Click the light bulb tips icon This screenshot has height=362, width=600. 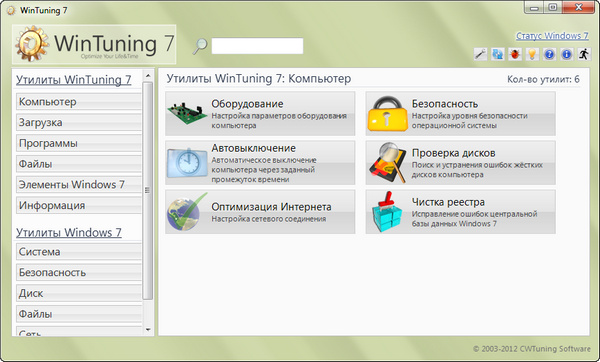click(x=532, y=54)
